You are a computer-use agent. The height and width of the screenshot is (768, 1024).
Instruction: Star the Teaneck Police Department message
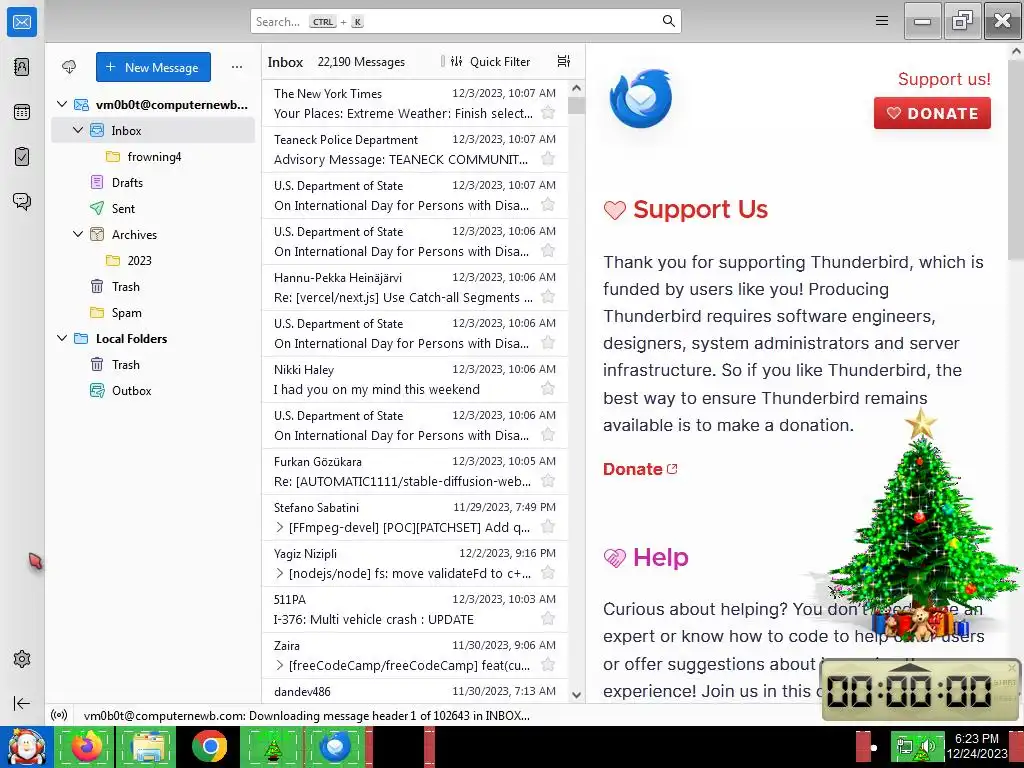click(548, 159)
